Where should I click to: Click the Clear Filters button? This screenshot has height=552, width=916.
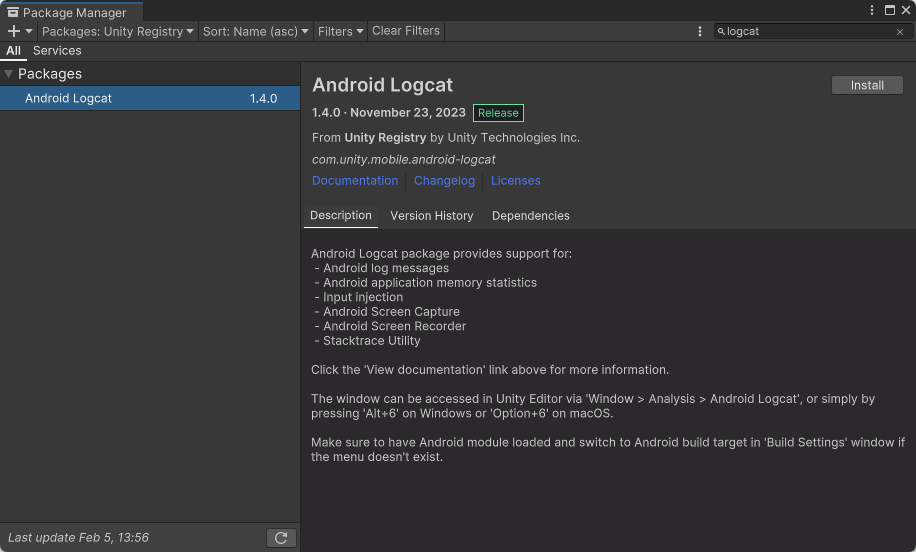[405, 31]
